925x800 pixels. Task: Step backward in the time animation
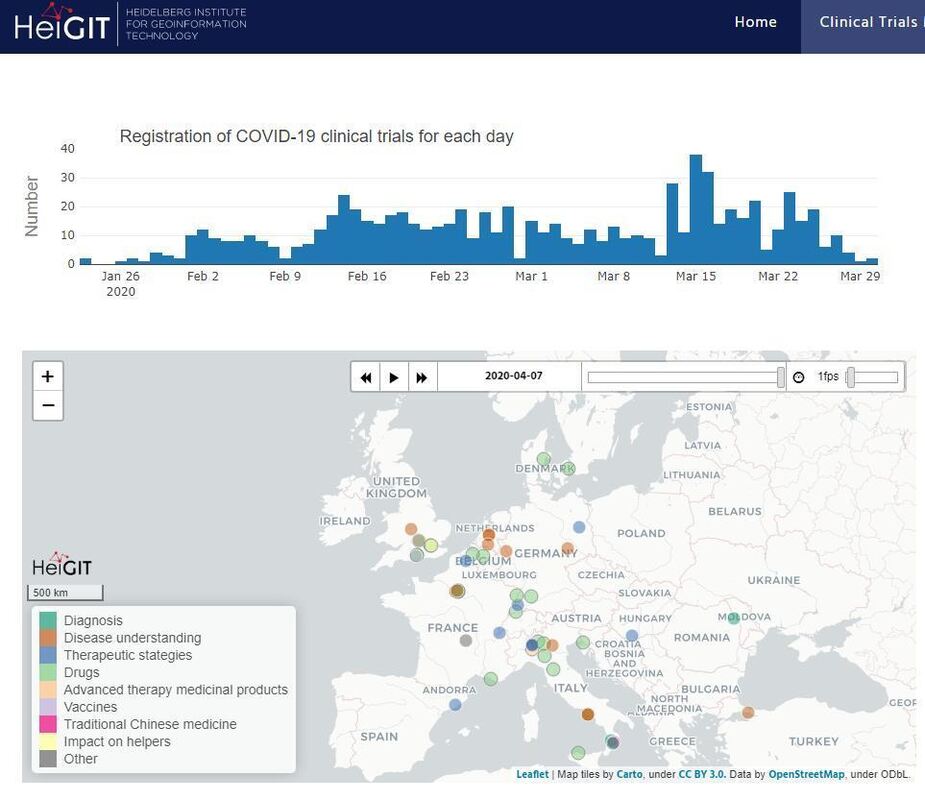pos(366,377)
